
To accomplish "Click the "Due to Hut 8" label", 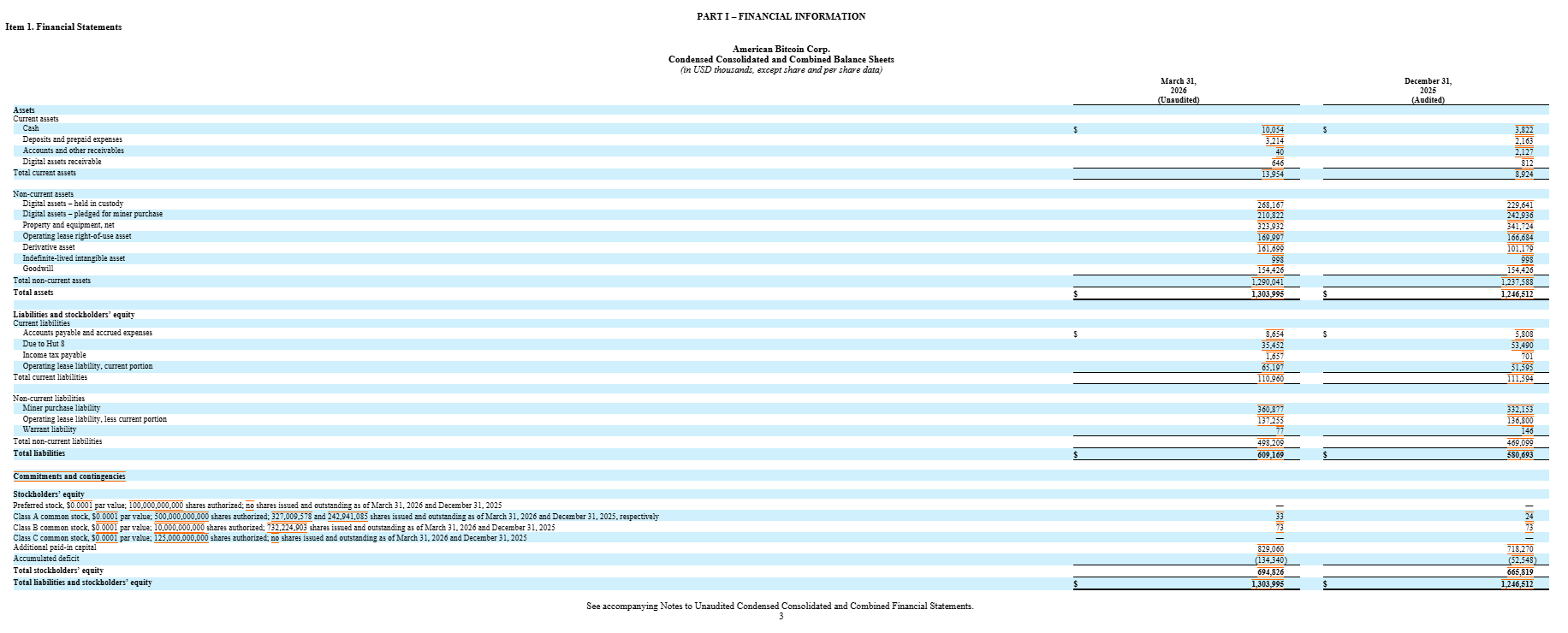I will point(44,344).
